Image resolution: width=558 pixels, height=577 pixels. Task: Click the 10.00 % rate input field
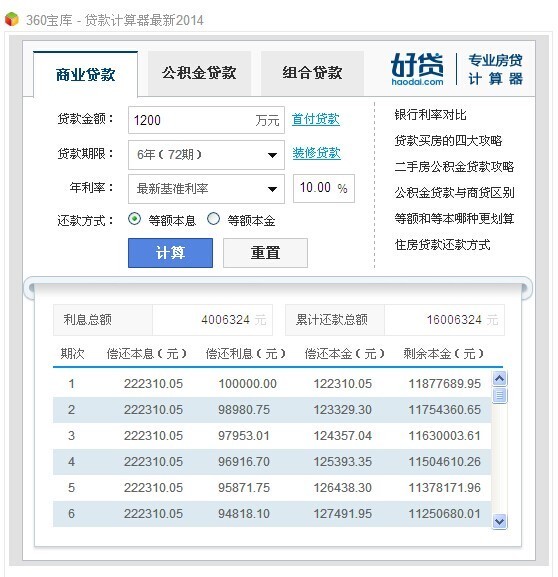(324, 188)
